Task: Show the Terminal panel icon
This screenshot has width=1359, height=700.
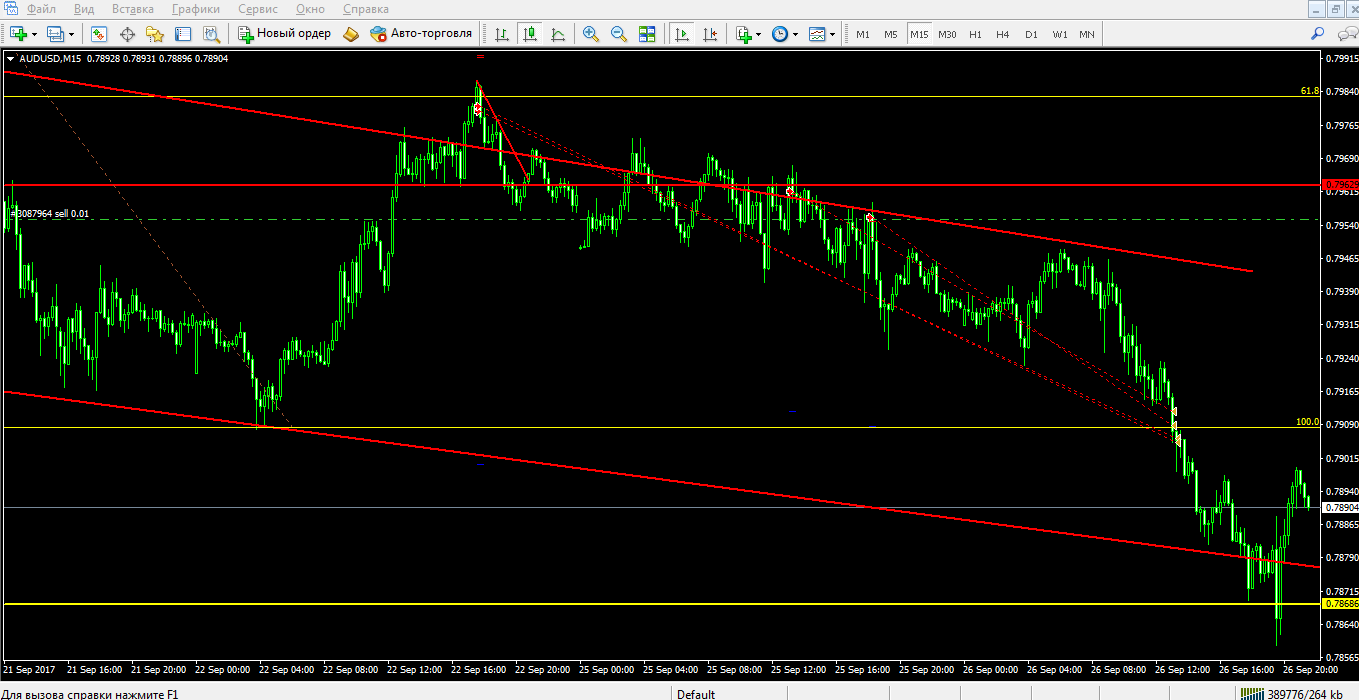Action: 183,34
